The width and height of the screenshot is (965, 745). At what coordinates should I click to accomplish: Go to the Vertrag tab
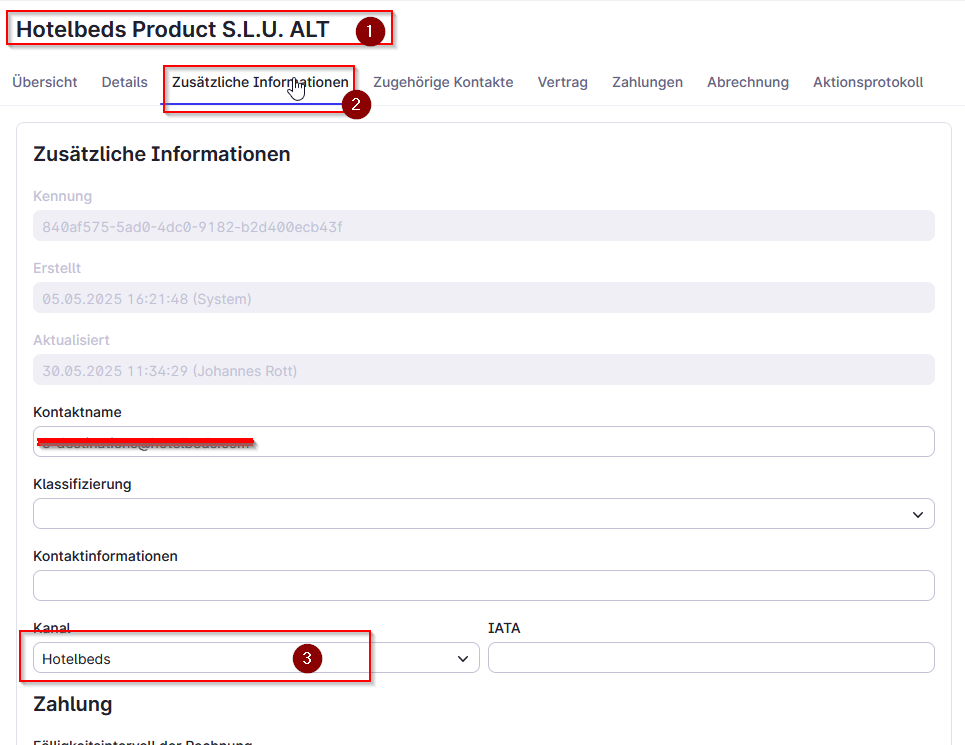(x=563, y=82)
